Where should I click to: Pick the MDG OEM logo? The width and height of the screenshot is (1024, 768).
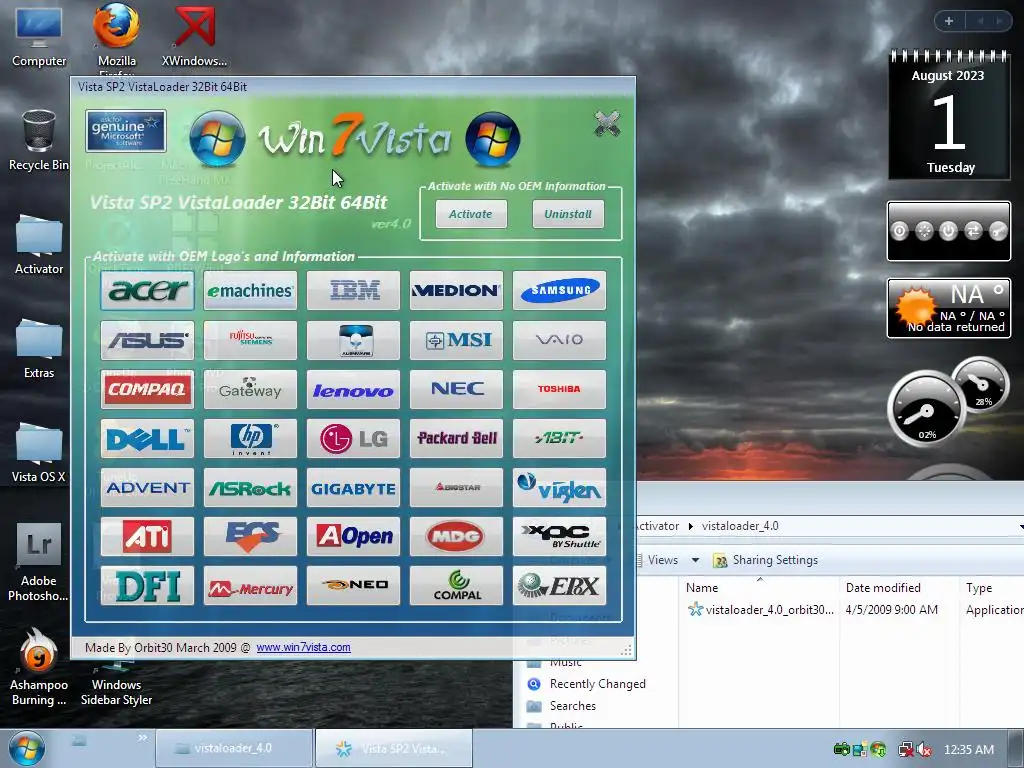point(456,537)
